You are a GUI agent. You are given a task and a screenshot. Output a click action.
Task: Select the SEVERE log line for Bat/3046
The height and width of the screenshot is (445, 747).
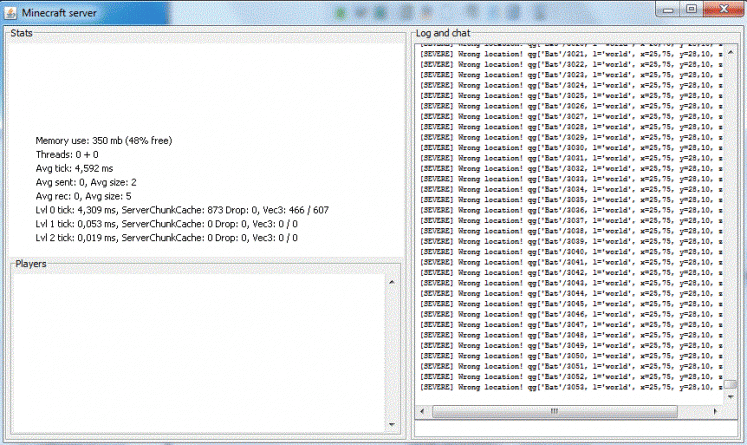[x=571, y=314]
